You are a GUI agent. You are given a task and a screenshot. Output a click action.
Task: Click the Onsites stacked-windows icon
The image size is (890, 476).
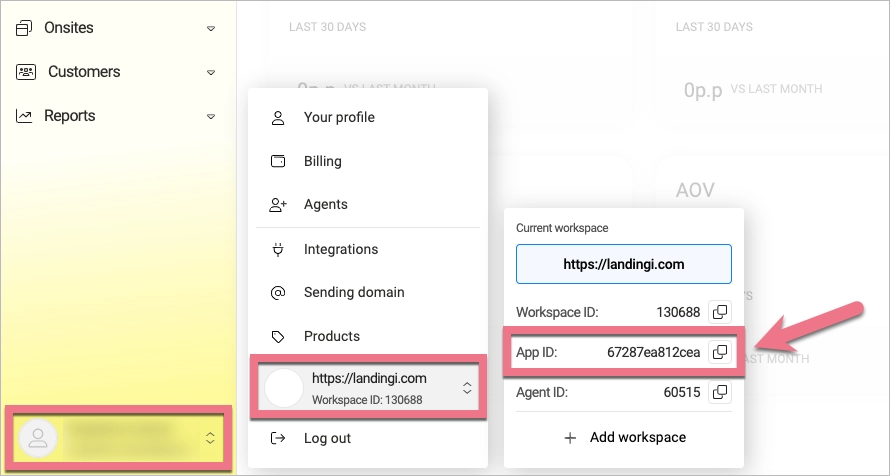pyautogui.click(x=24, y=28)
